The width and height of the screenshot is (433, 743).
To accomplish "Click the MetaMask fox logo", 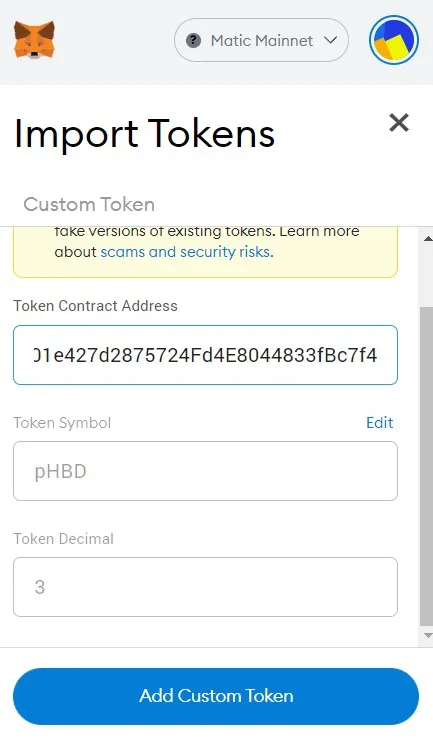I will point(34,40).
